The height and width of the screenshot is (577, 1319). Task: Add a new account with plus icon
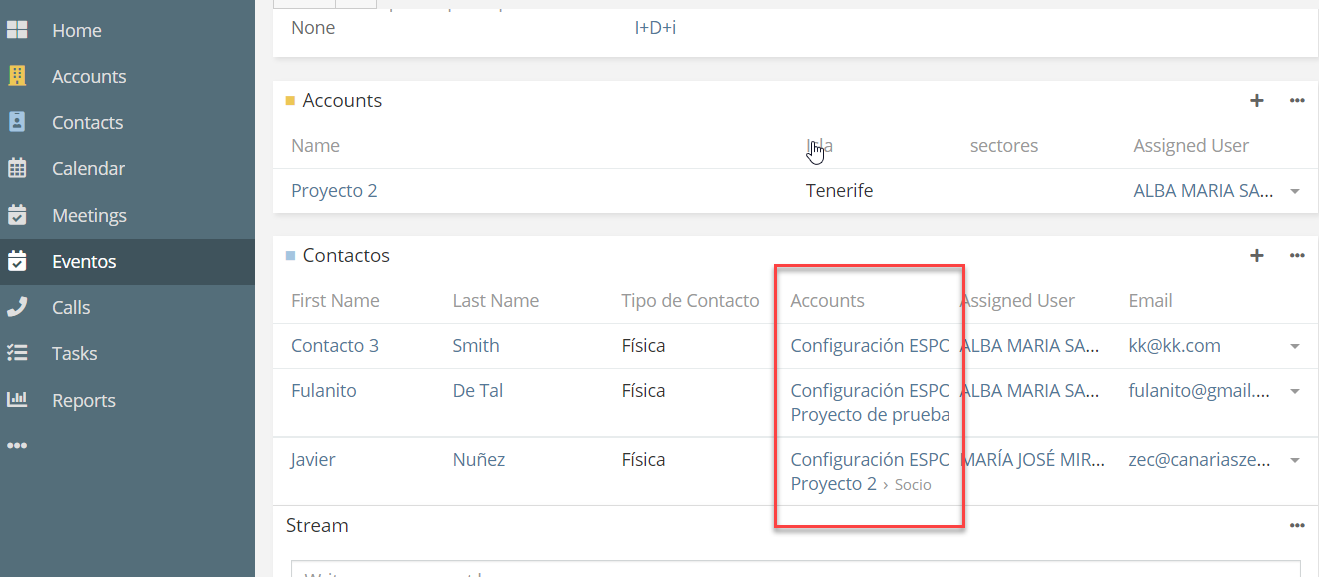1257,100
